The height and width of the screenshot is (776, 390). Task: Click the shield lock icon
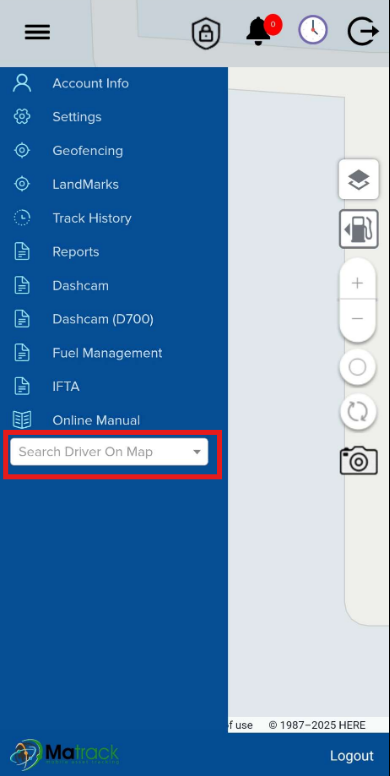click(x=205, y=33)
